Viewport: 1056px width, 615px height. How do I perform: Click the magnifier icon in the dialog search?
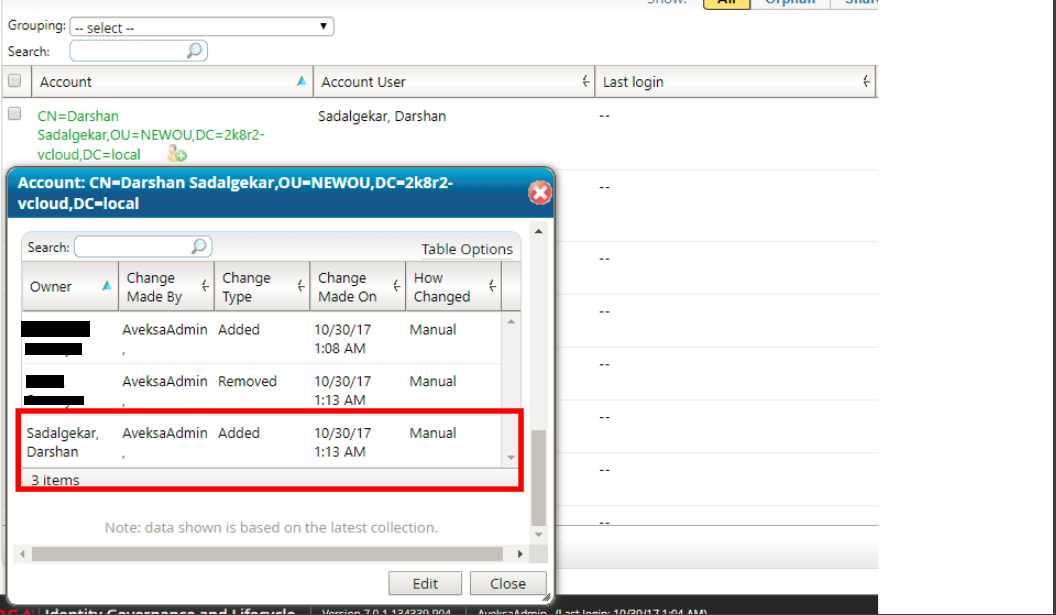[199, 247]
